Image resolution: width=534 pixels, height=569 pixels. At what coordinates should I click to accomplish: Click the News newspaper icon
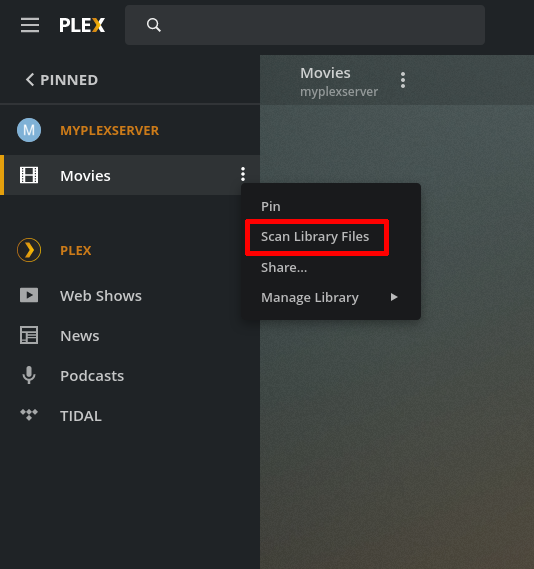29,335
